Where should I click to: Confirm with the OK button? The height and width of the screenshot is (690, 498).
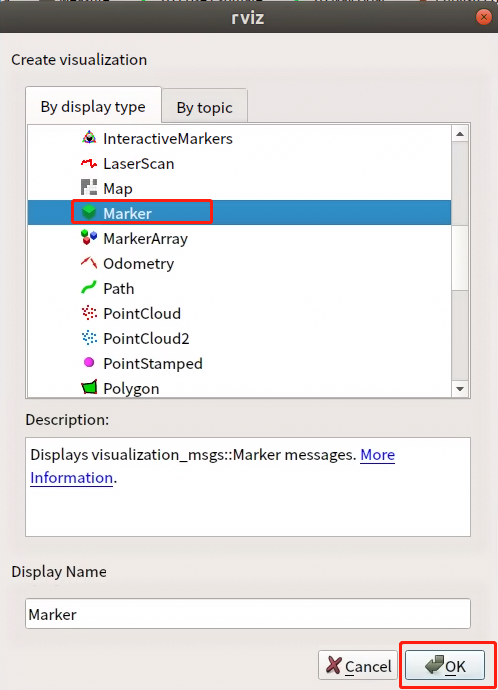[445, 665]
